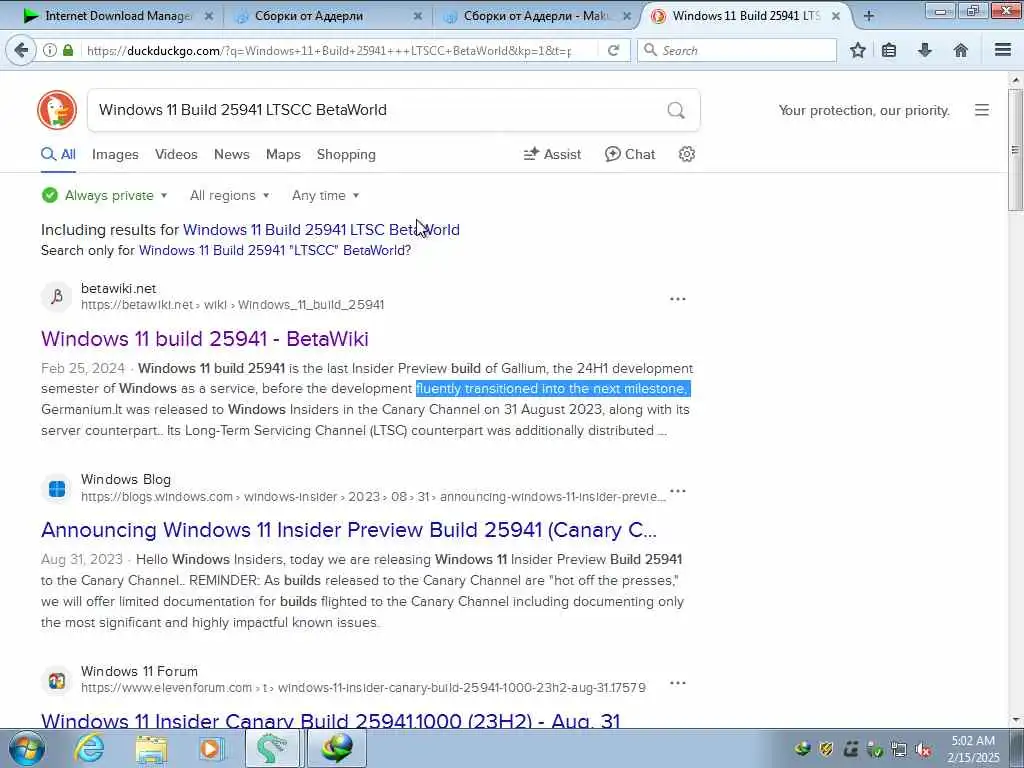
Task: Open new tab with plus button
Action: (869, 16)
